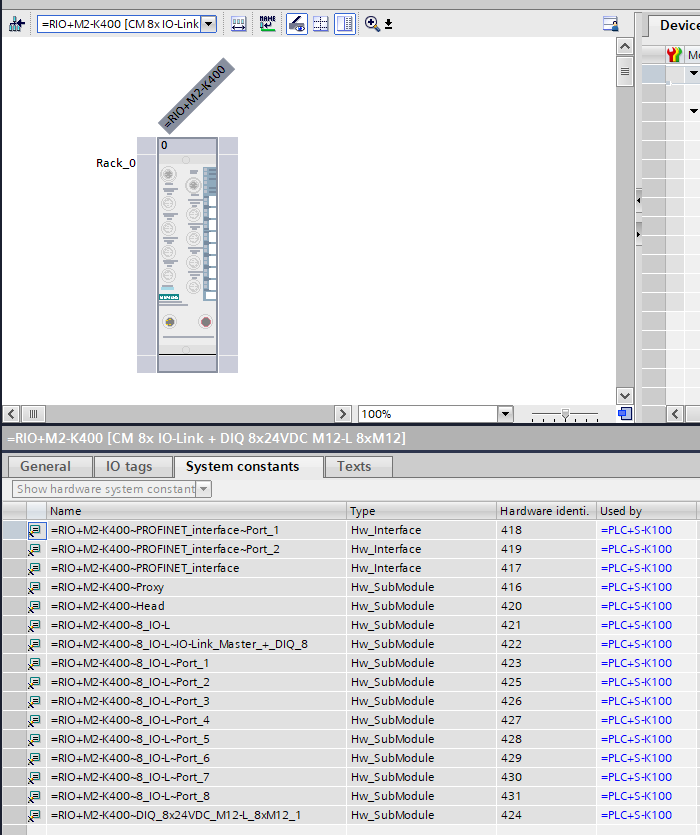Click the constant icon for 8_IO-L~Port_4 row
Screen dimensions: 700x835
[x=35, y=721]
